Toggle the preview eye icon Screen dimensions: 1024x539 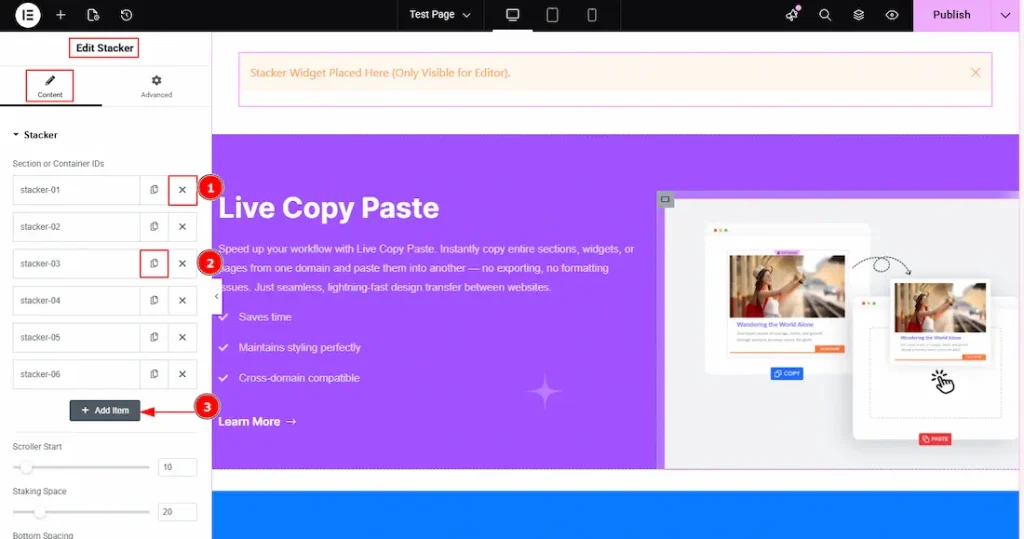[892, 15]
